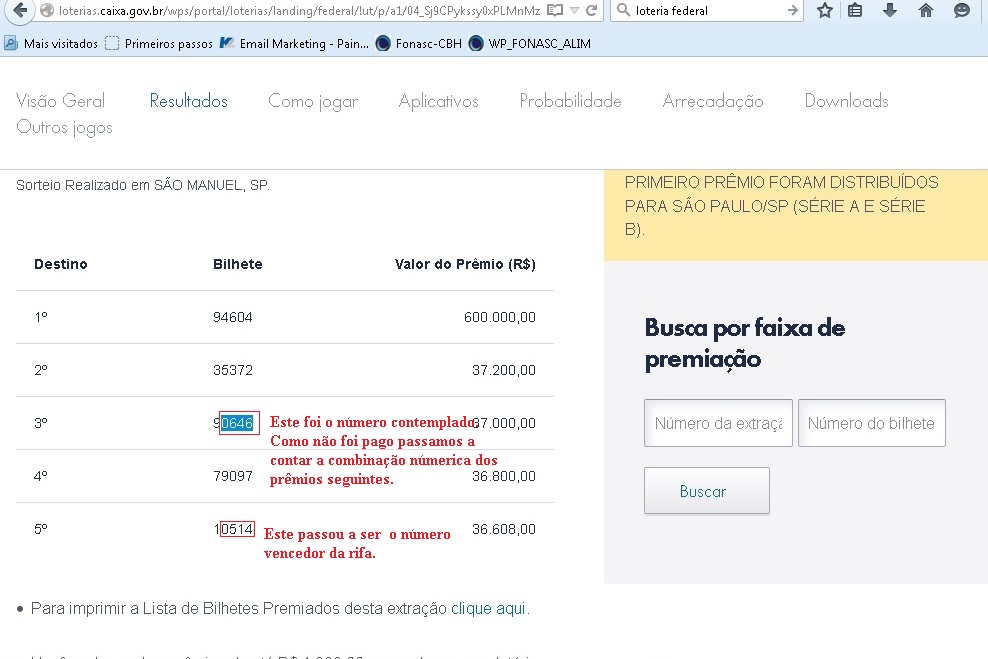Open the Como jogar menu item
Image resolution: width=988 pixels, height=659 pixels.
312,101
